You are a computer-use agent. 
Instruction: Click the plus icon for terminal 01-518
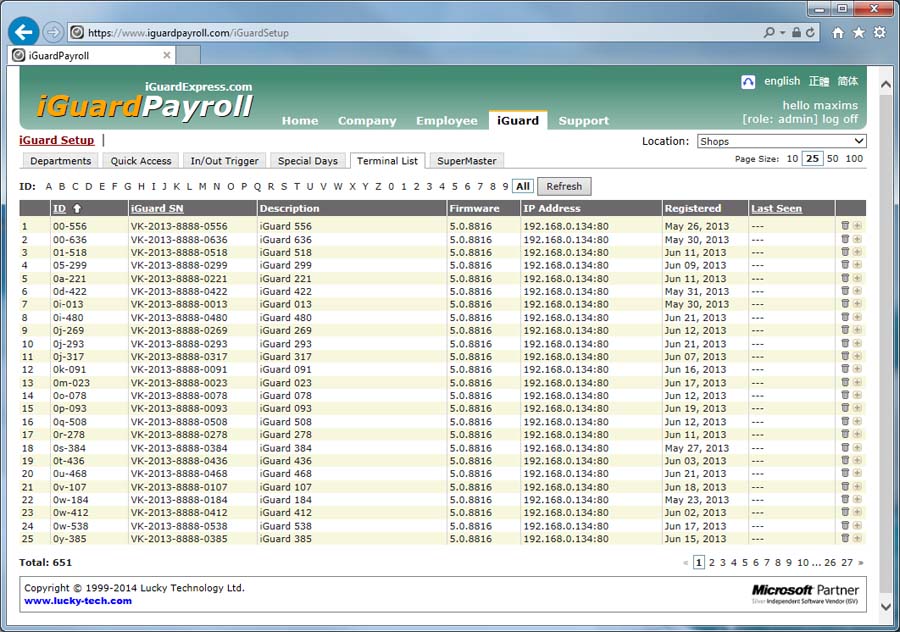[x=857, y=251]
